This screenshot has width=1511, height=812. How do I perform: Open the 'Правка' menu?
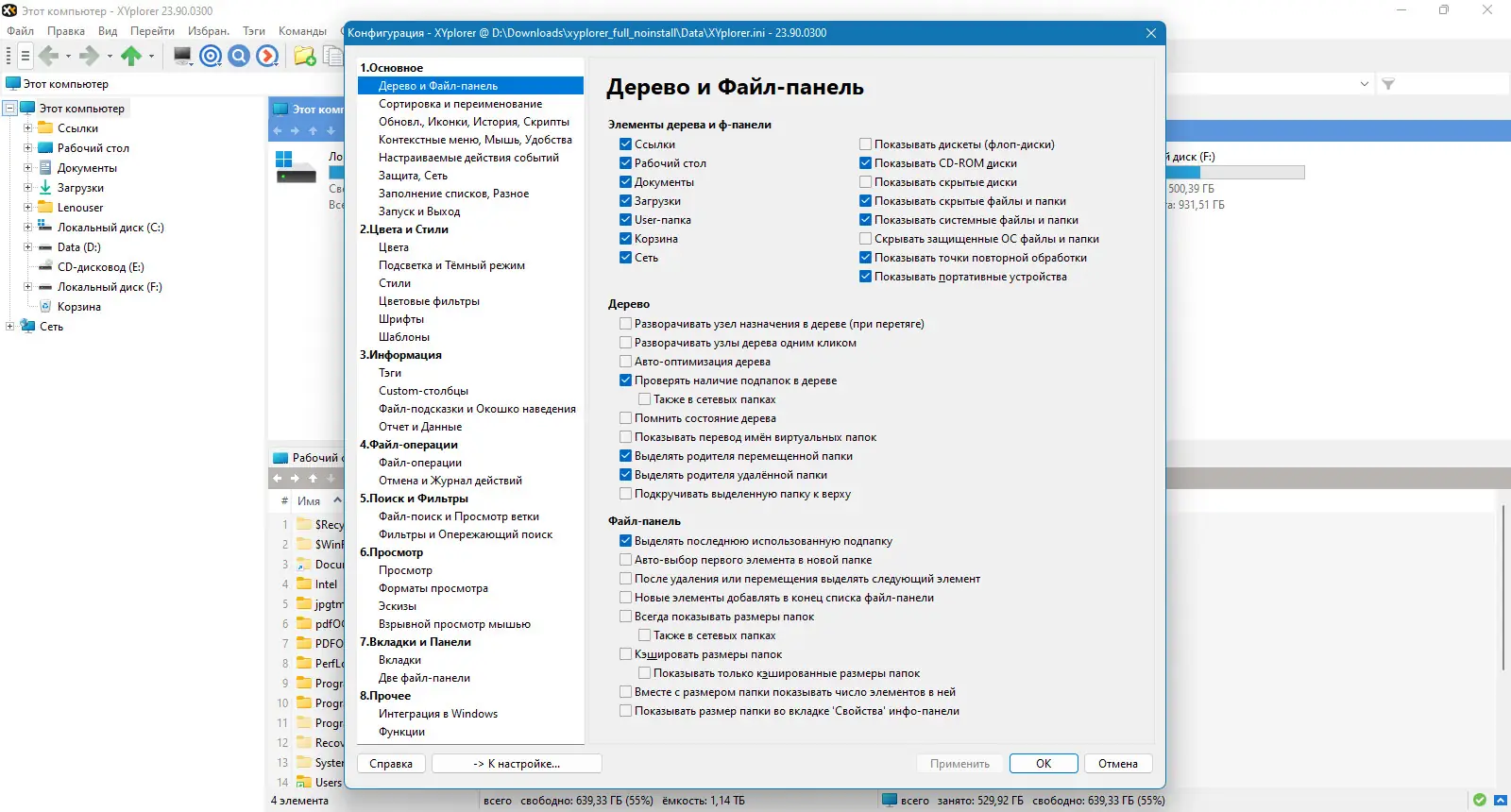66,31
